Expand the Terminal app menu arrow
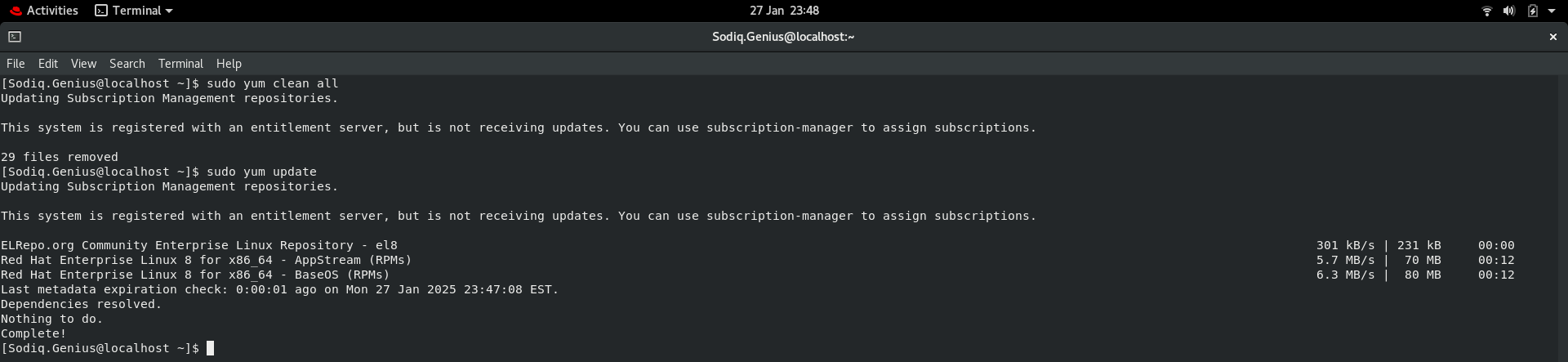The height and width of the screenshot is (362, 1568). click(x=169, y=11)
